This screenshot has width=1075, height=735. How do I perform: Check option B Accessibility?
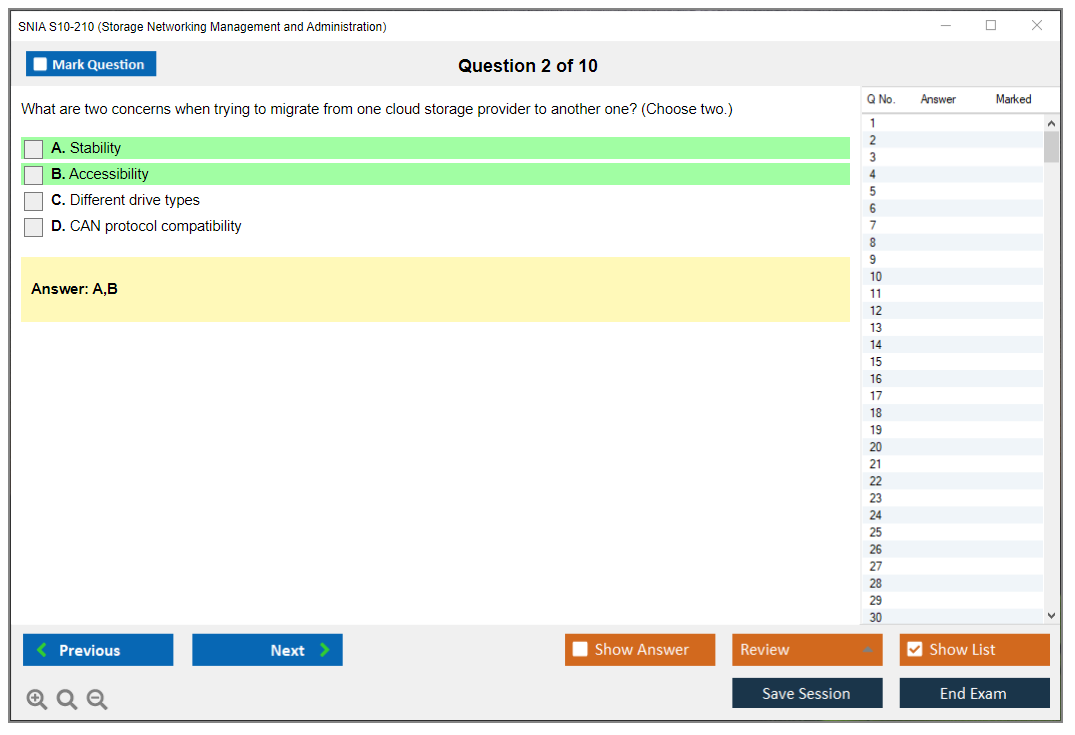pyautogui.click(x=34, y=175)
